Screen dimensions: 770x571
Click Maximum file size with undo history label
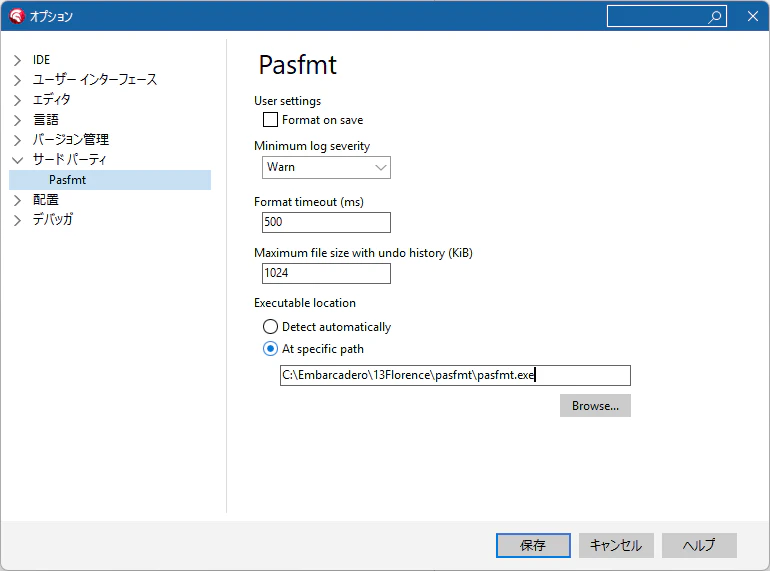[x=363, y=253]
